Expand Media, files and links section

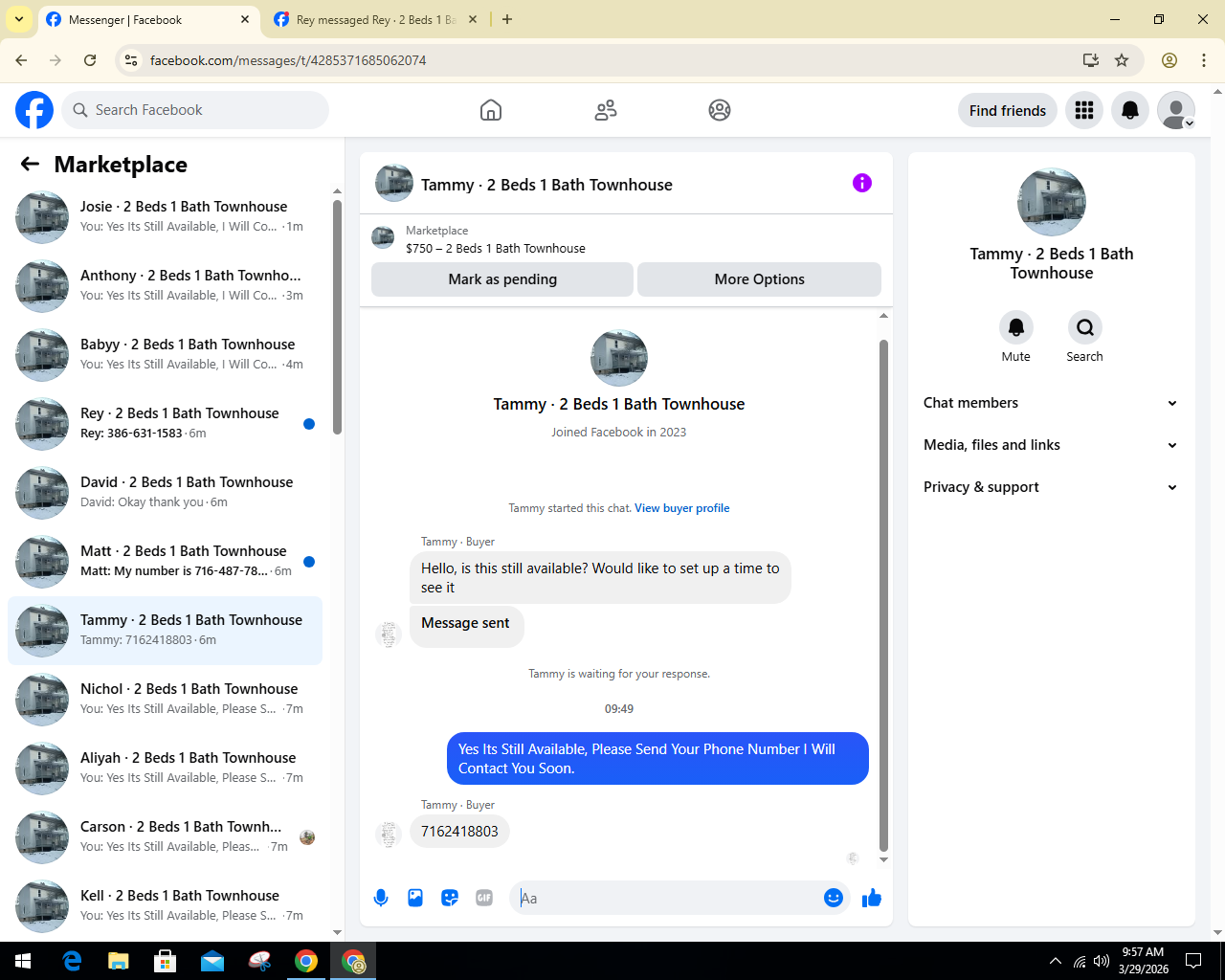(x=1051, y=445)
